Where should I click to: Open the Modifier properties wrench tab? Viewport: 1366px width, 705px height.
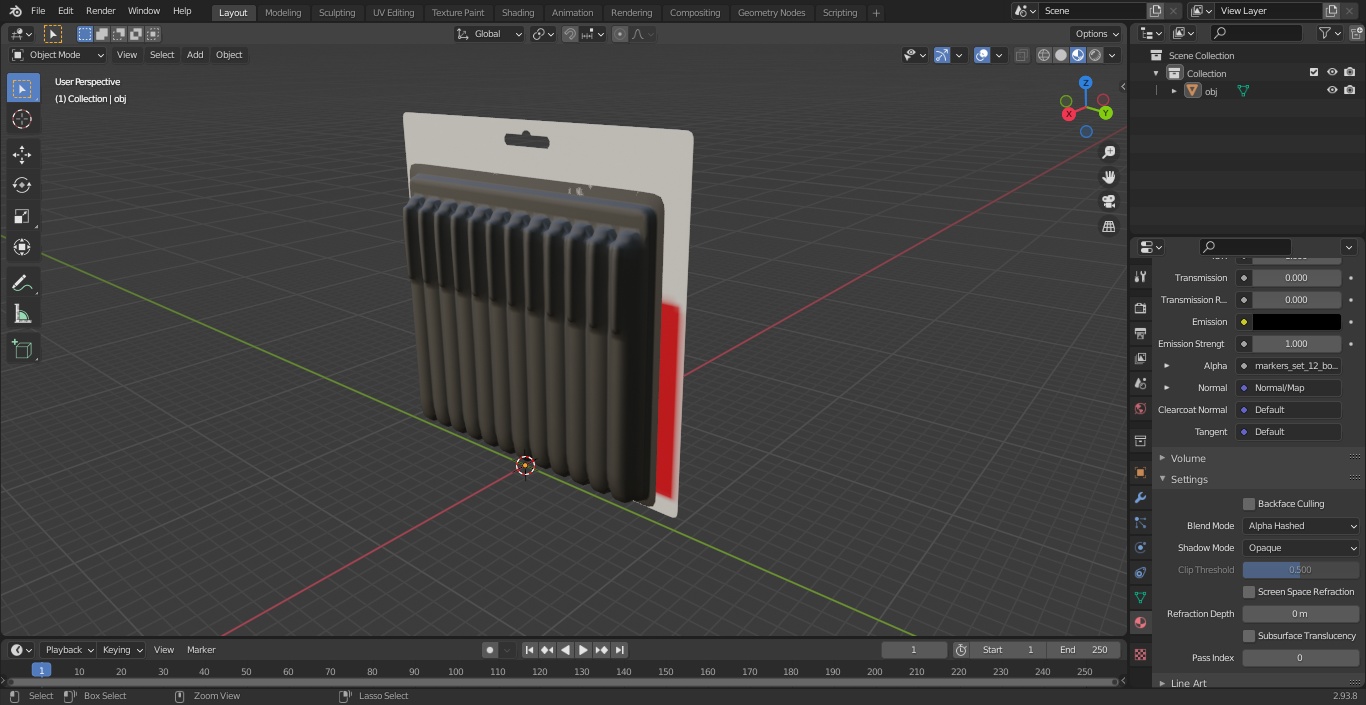(1140, 497)
